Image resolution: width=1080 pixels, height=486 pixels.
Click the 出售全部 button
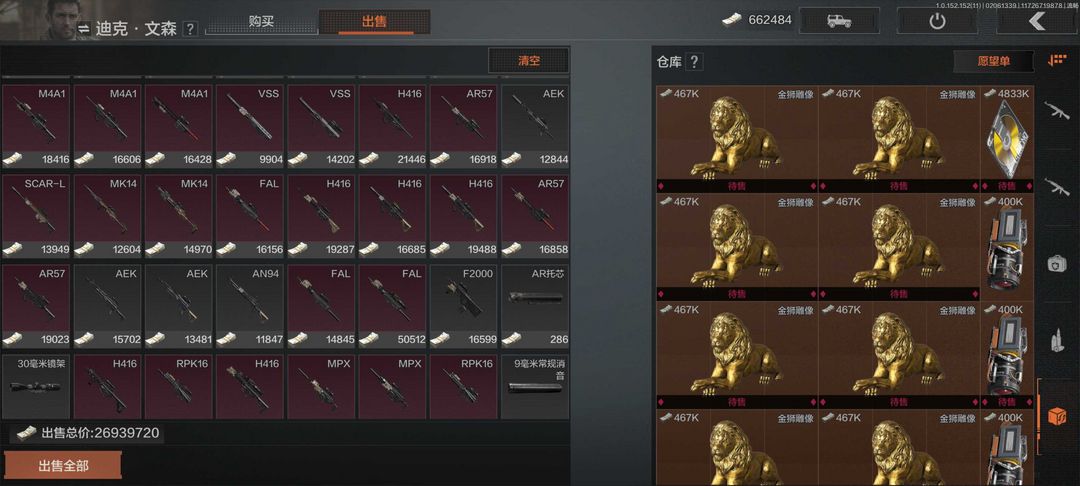click(x=63, y=466)
